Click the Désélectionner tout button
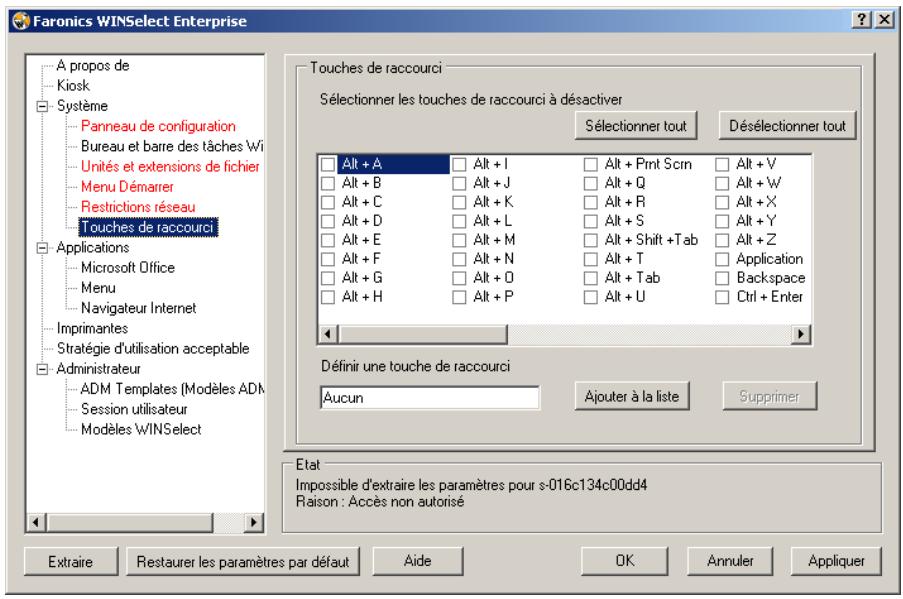Image resolution: width=903 pixels, height=599 pixels. [787, 126]
